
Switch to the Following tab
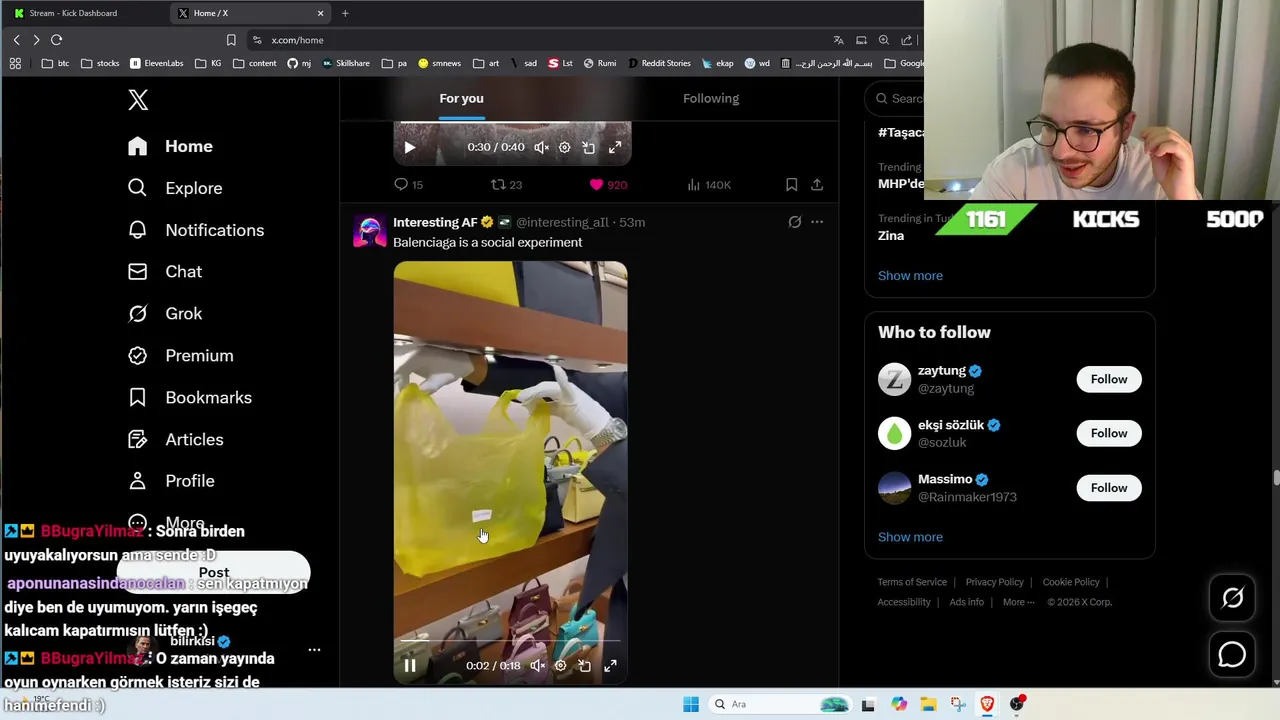point(711,98)
